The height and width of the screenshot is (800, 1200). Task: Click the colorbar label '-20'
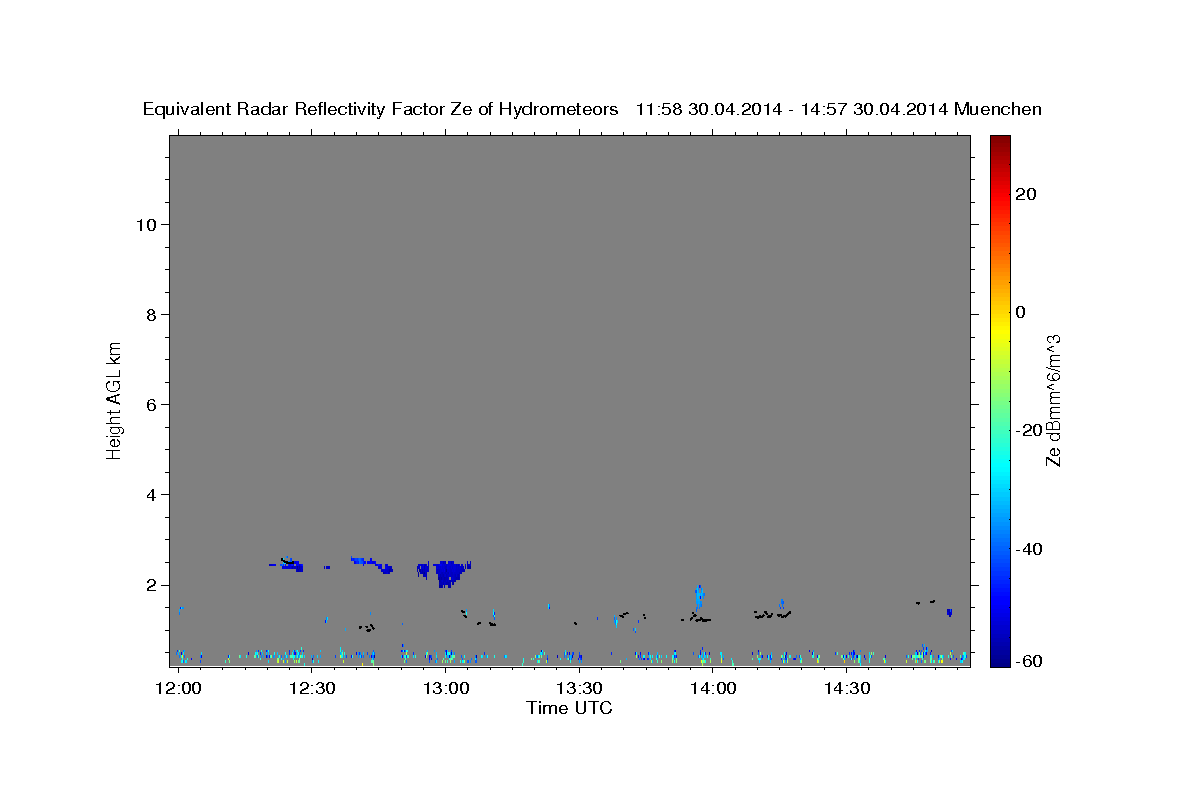pos(1029,431)
